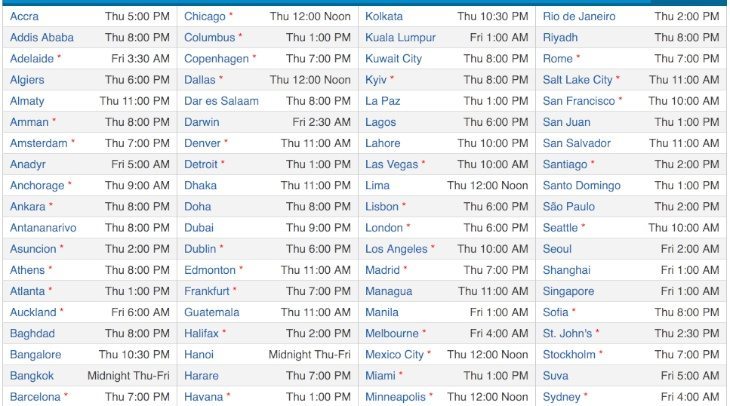Select the Dar es Salaam link
The width and height of the screenshot is (730, 406).
coord(221,101)
